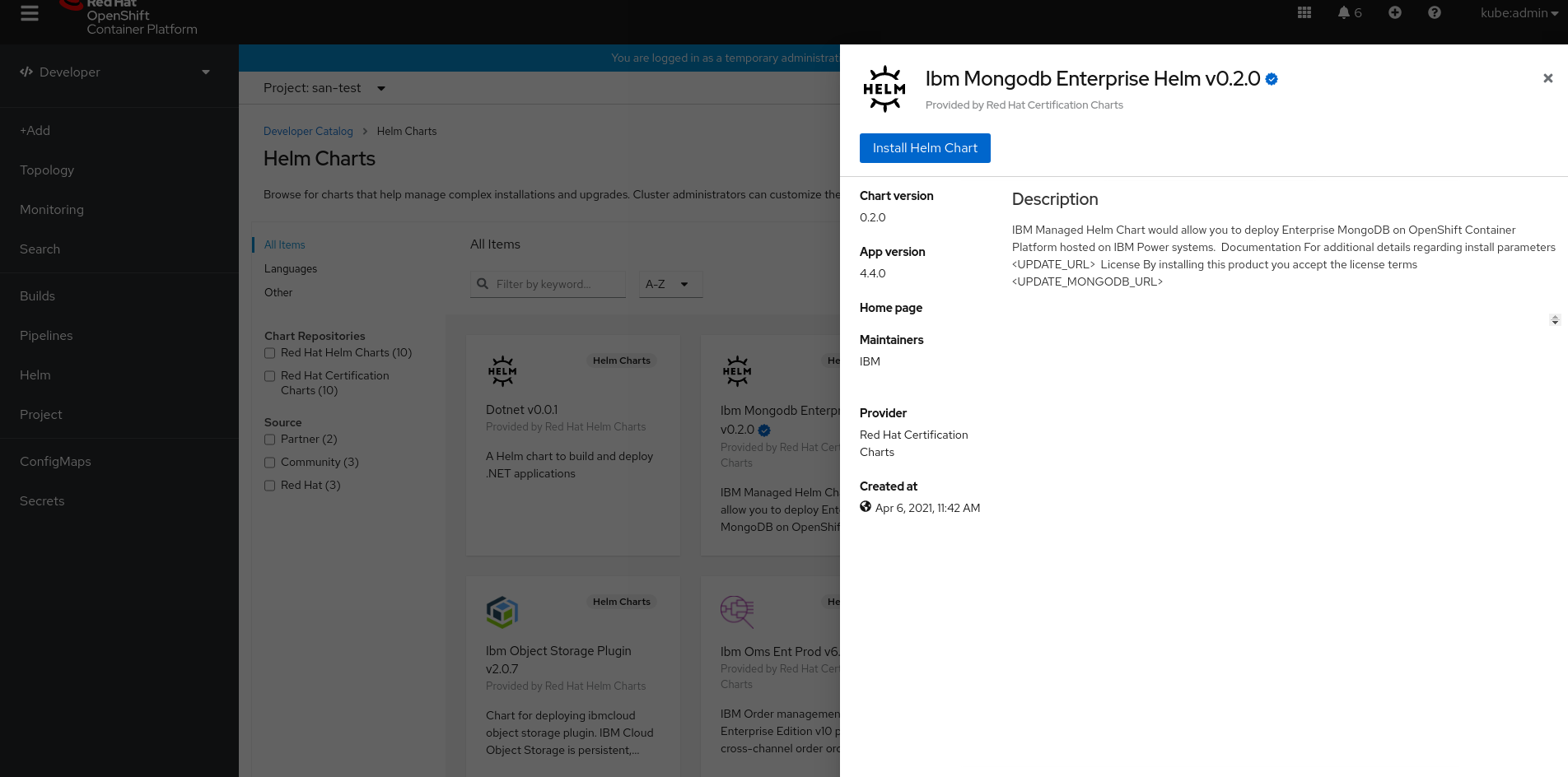1568x777 pixels.
Task: Click Install Helm Chart button
Action: coord(925,148)
